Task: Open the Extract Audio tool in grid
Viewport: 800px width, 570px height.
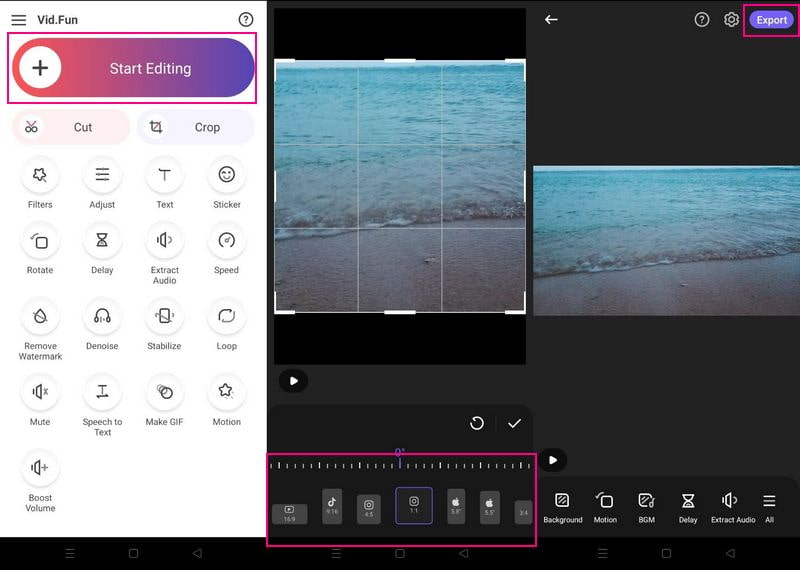Action: click(x=164, y=241)
